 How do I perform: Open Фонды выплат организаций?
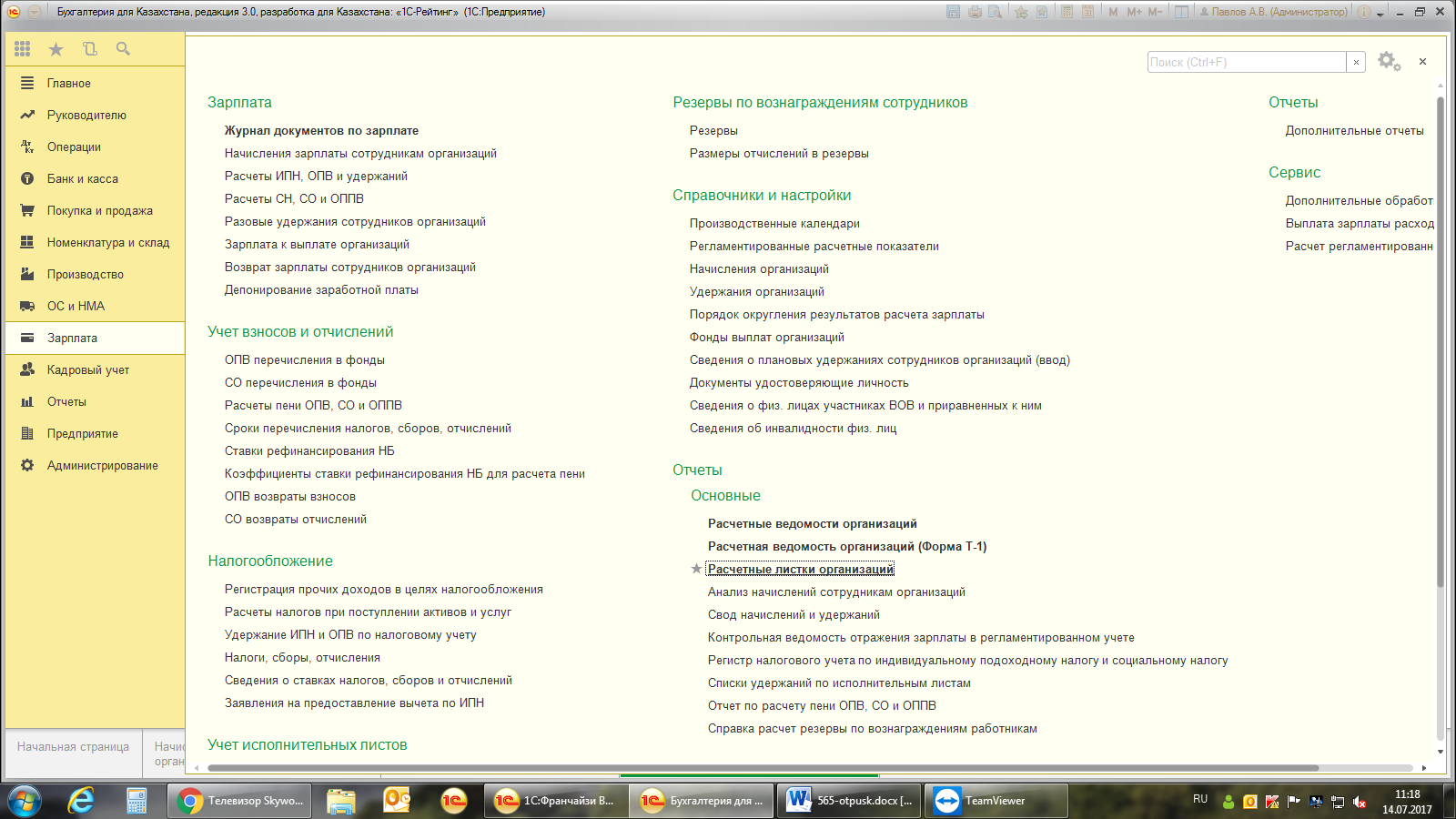point(767,337)
